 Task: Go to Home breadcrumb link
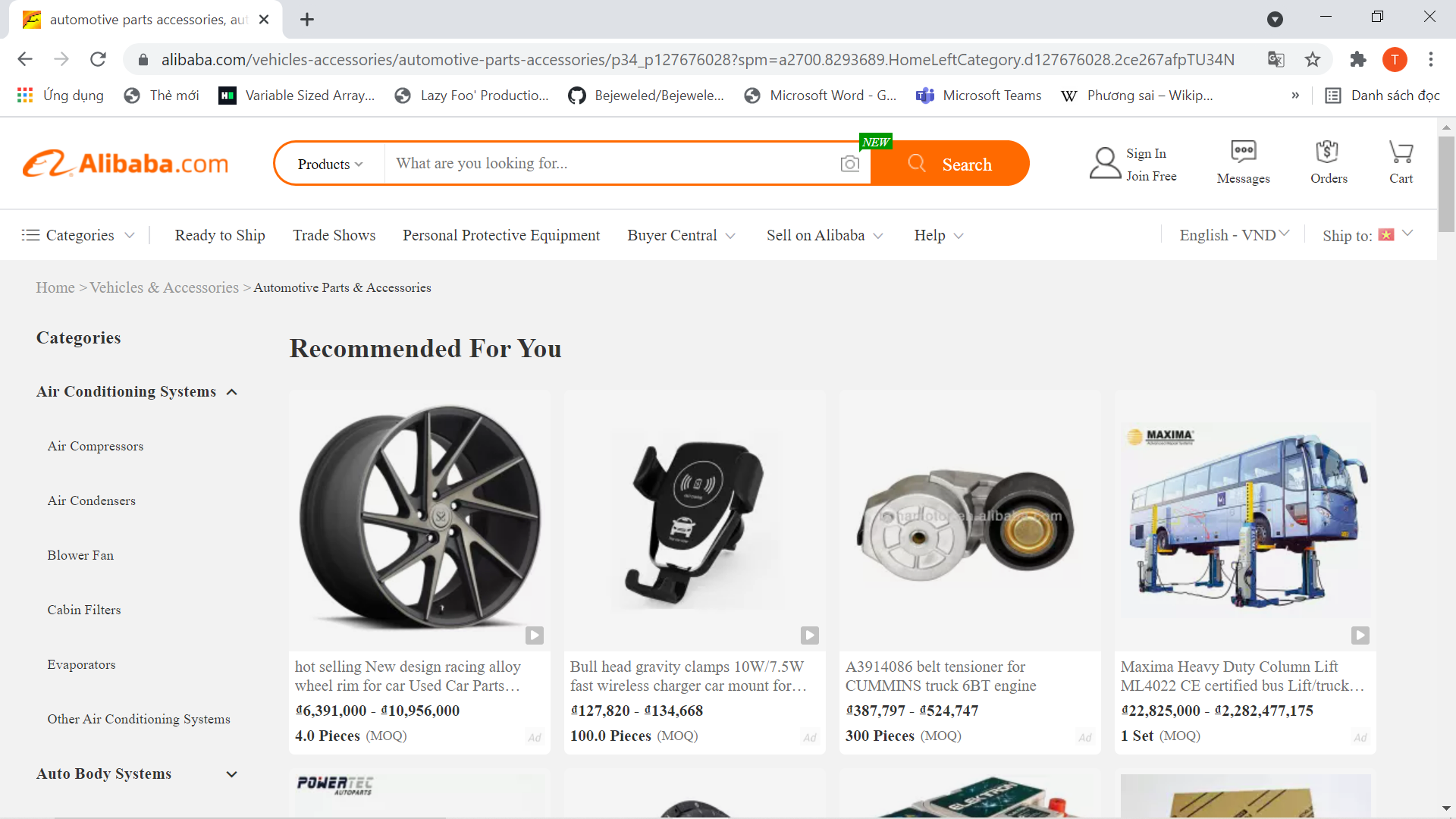click(x=55, y=287)
